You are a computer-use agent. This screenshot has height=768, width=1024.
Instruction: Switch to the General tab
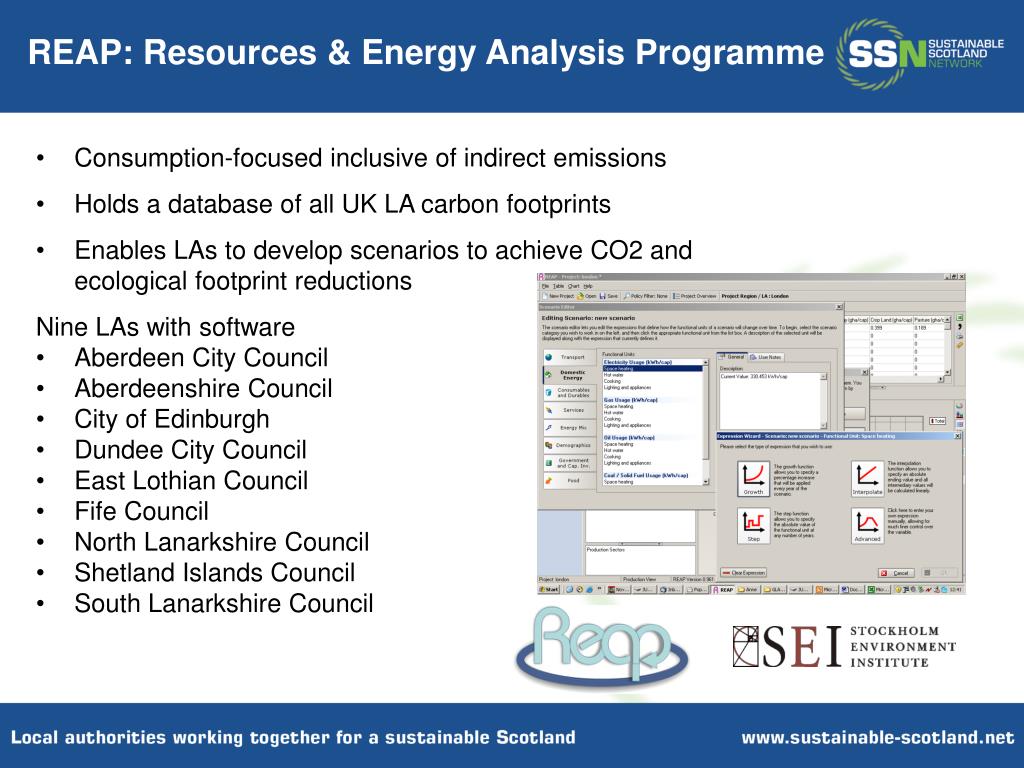coord(732,357)
